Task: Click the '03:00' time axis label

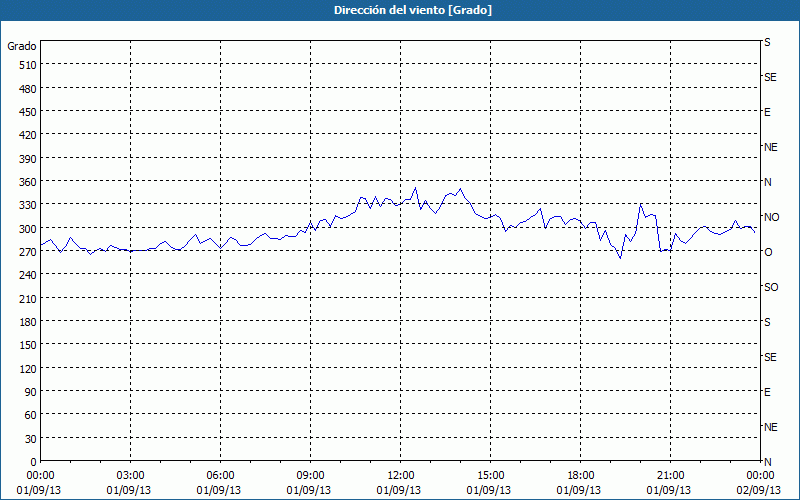Action: (x=131, y=476)
